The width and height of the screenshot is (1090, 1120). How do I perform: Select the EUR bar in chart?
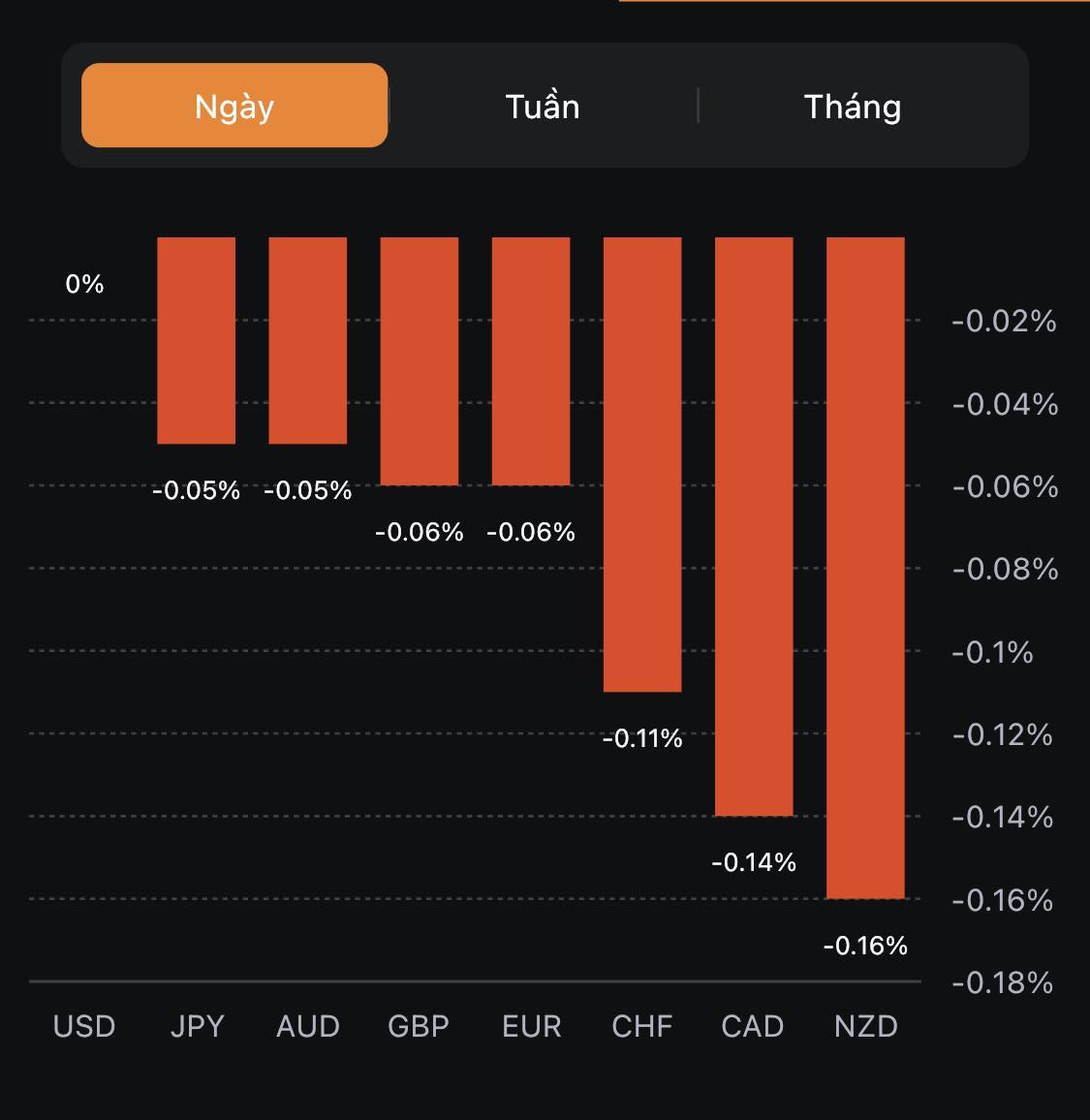tap(531, 360)
